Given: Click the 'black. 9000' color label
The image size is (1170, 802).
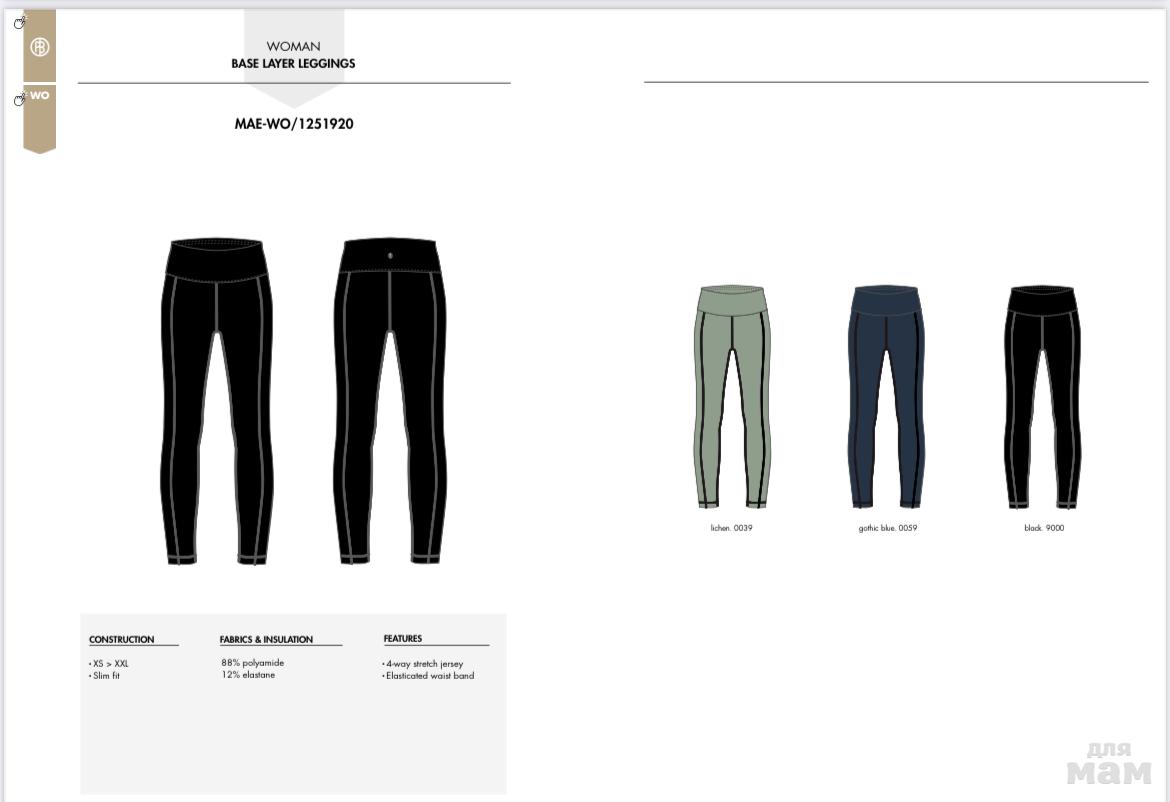Looking at the screenshot, I should tap(1044, 527).
